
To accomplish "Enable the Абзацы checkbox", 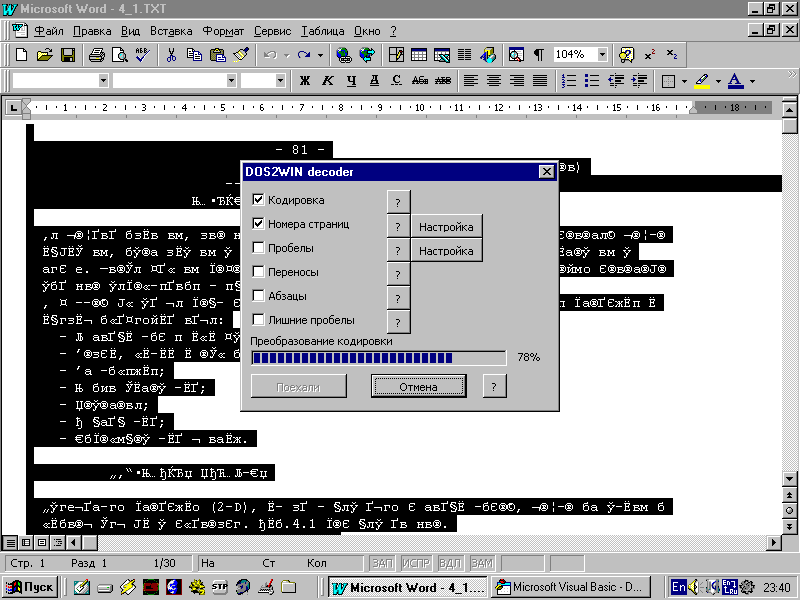I will (x=258, y=295).
